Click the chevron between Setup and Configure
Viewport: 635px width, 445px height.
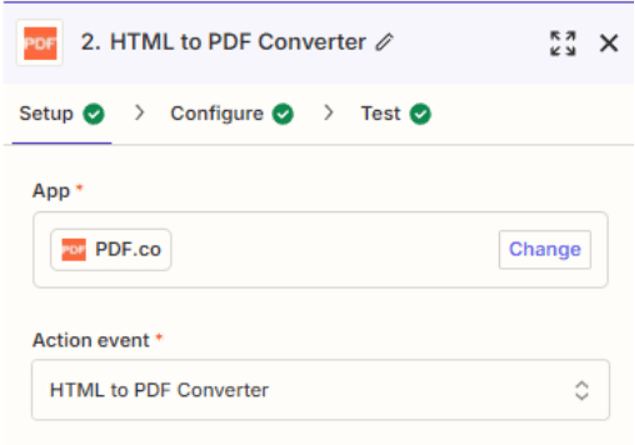[140, 113]
